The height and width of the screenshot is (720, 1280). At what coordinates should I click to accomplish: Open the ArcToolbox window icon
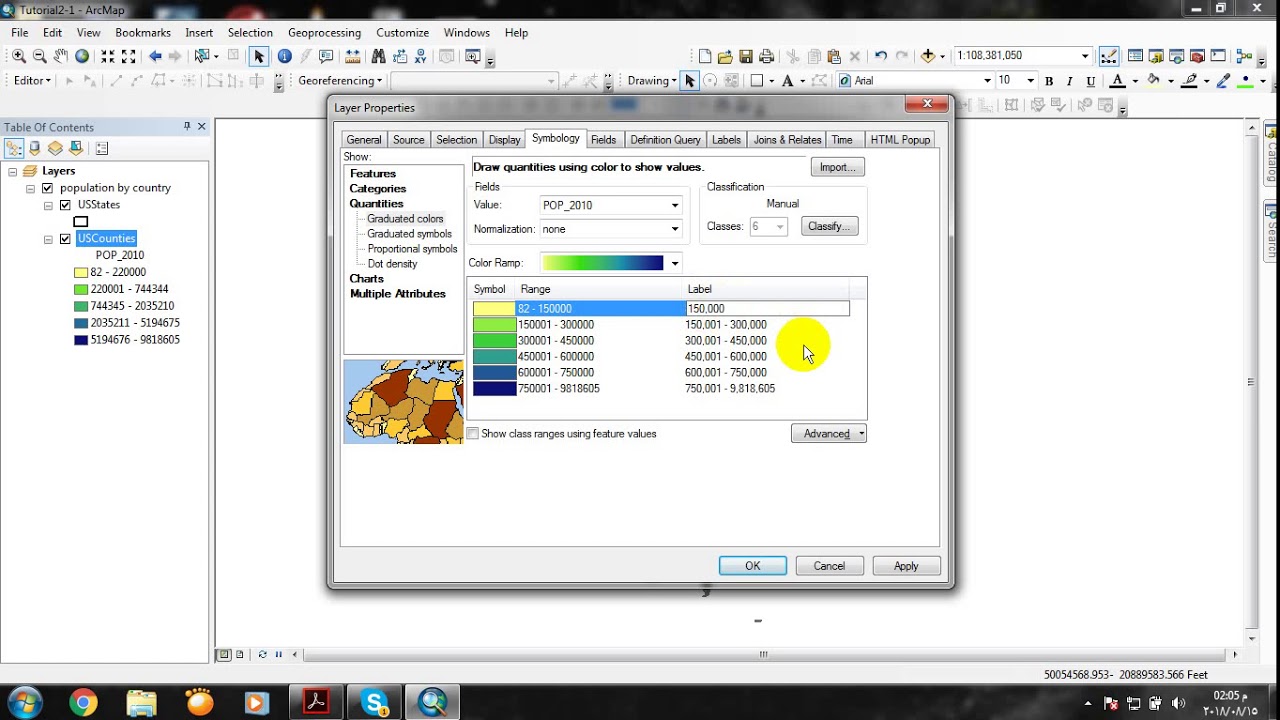pyautogui.click(x=1197, y=56)
